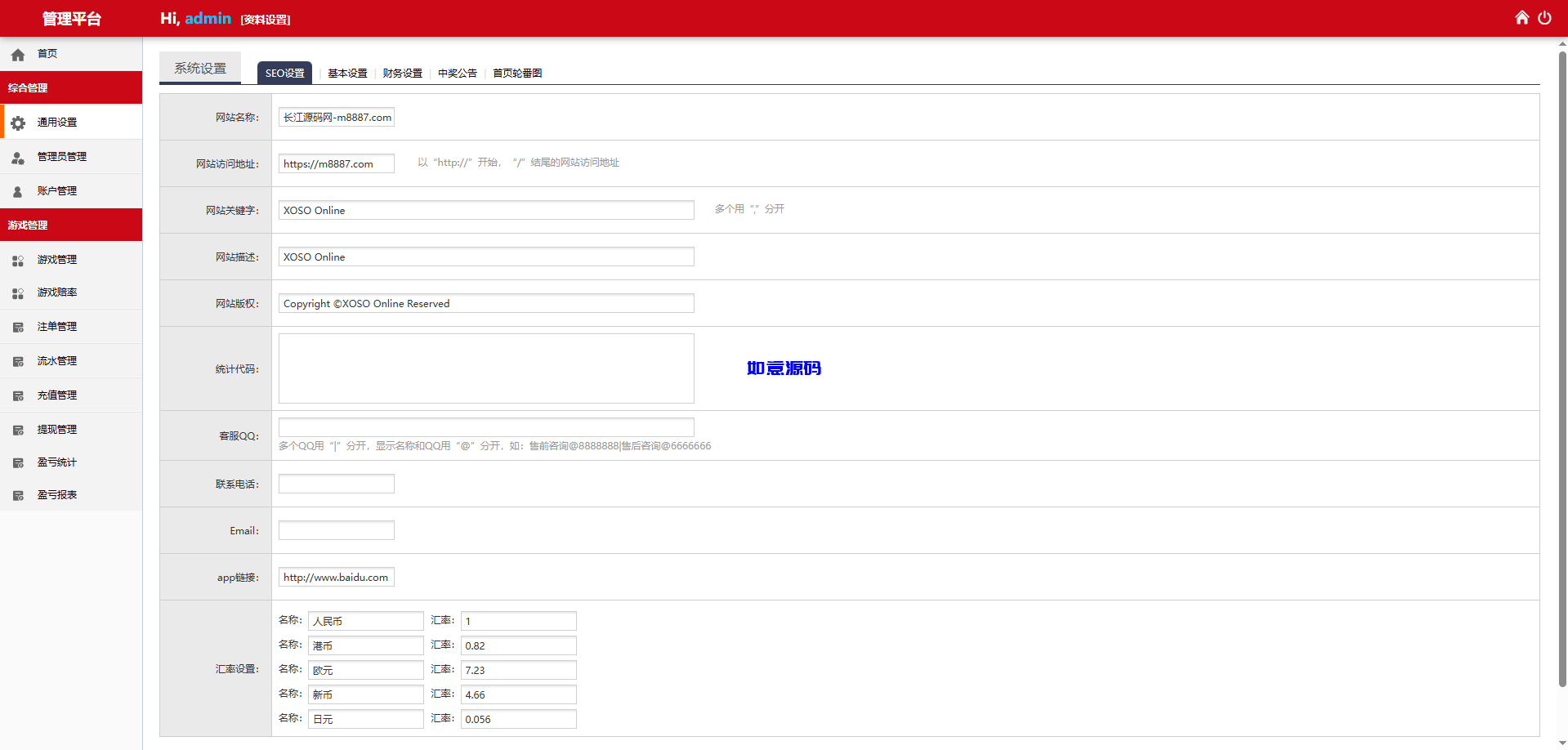Click the 新币 currency name field

pyautogui.click(x=366, y=694)
